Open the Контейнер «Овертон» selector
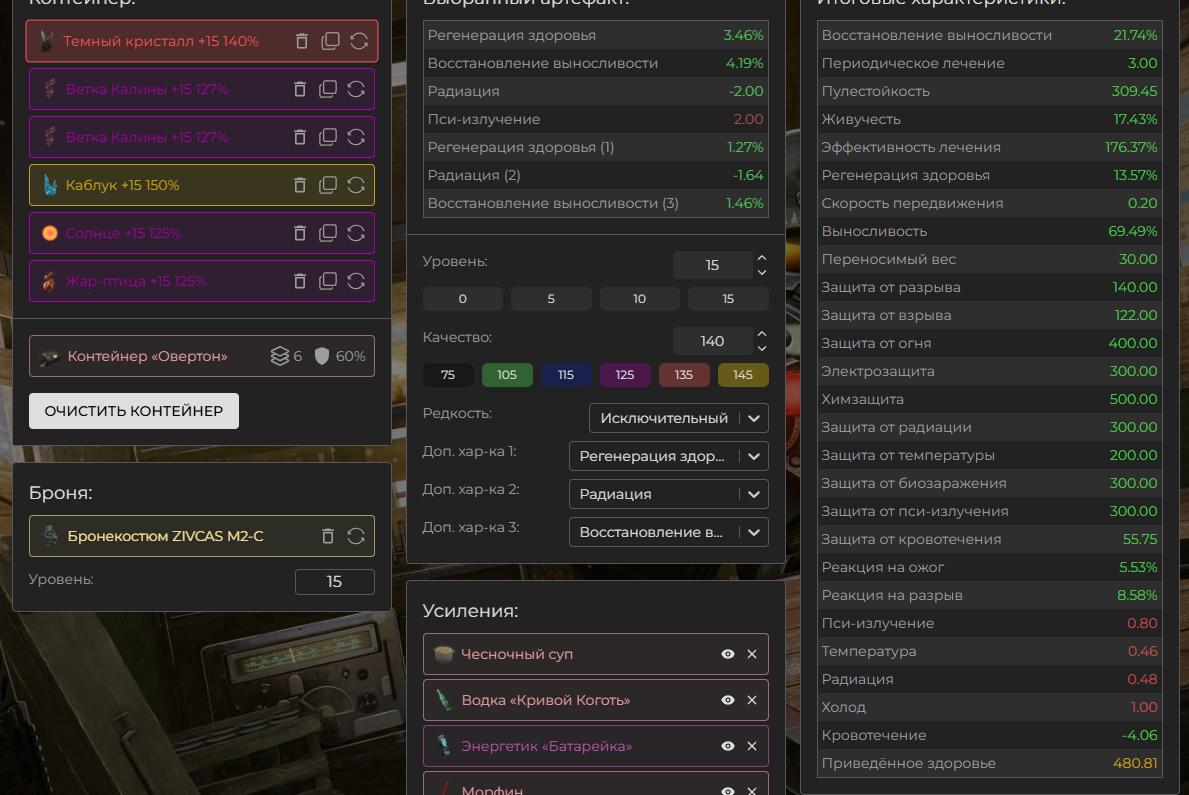 [x=202, y=356]
